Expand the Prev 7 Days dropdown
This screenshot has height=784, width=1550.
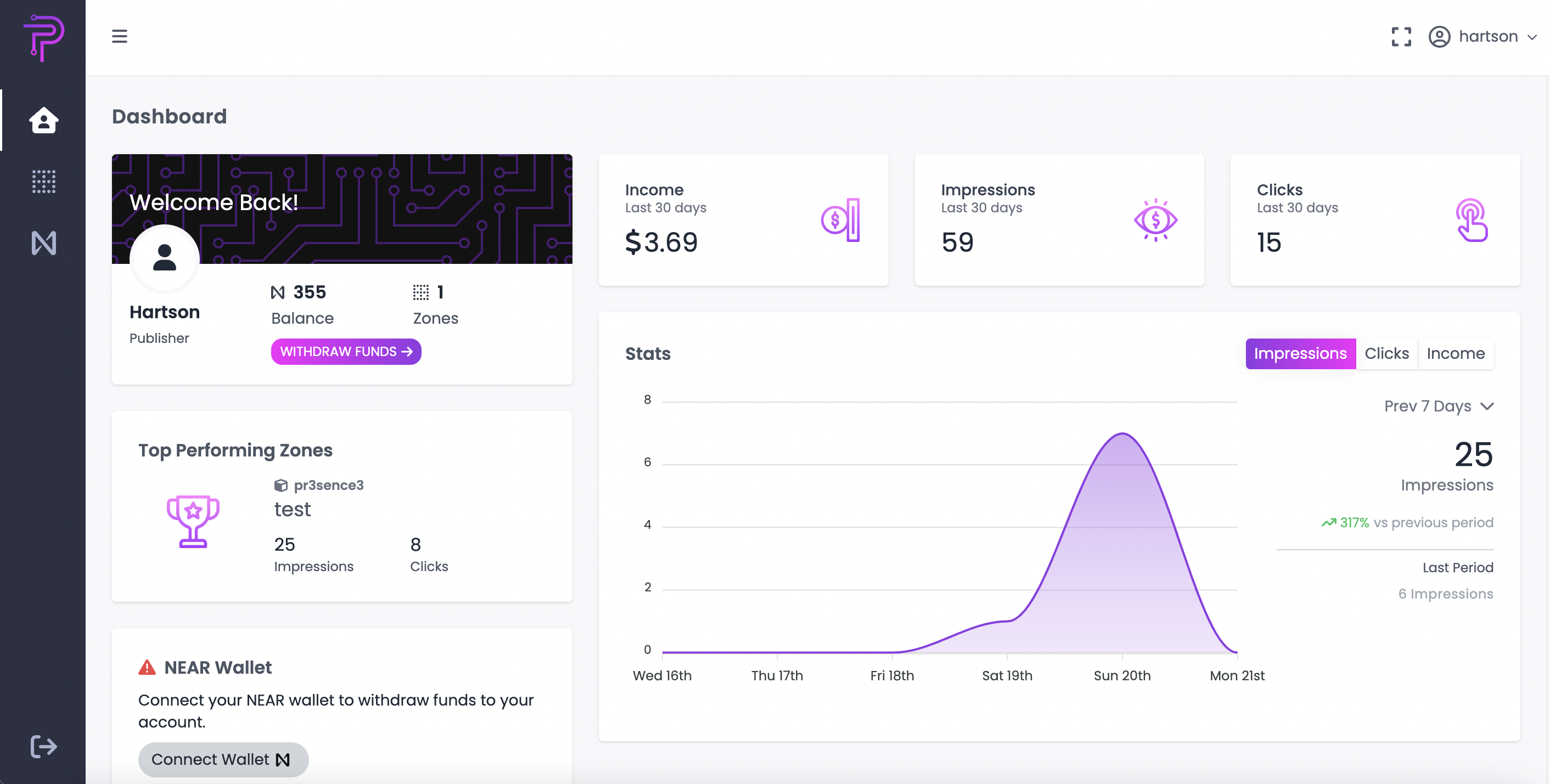pyautogui.click(x=1438, y=407)
